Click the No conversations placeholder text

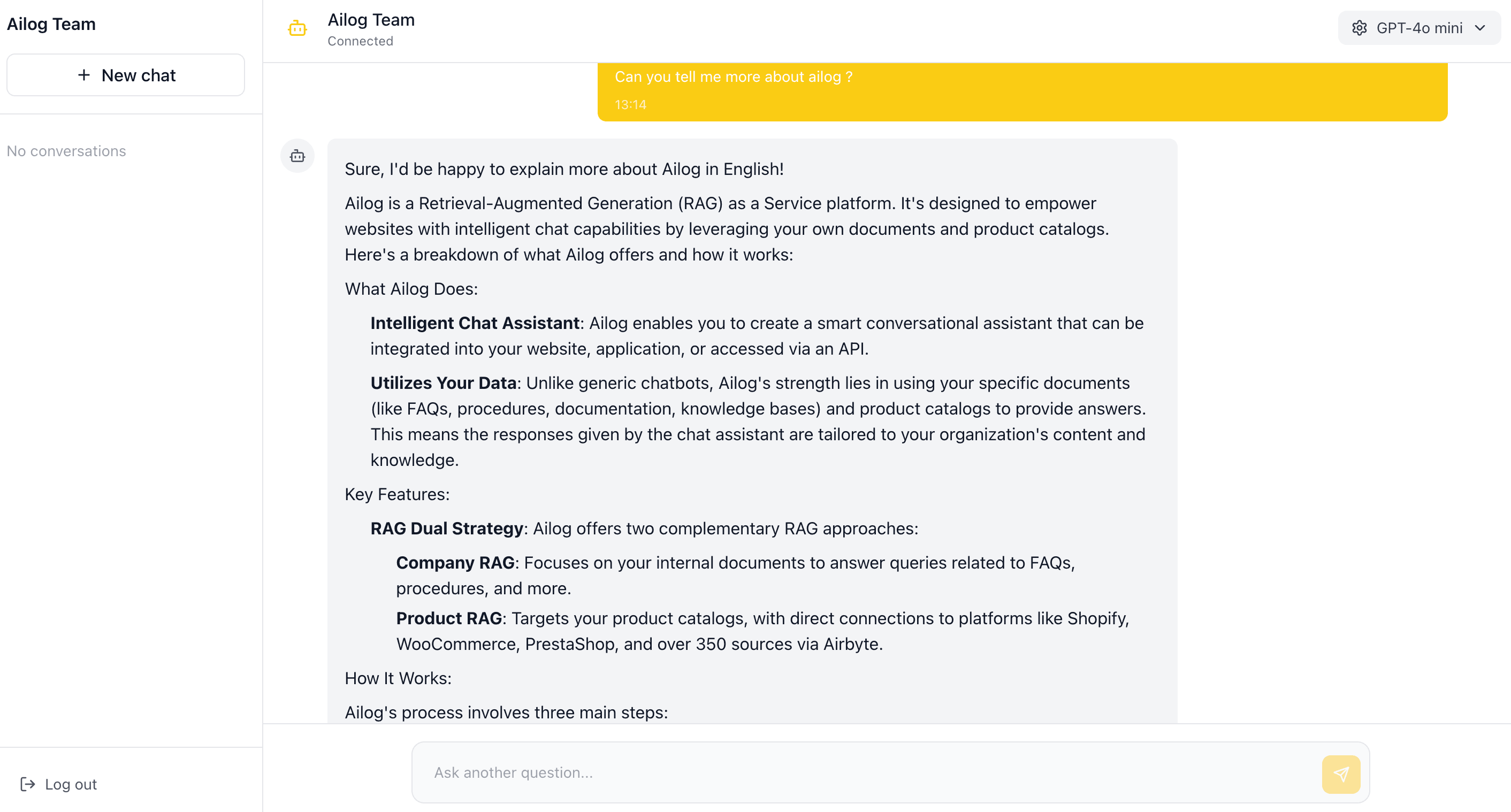[66, 151]
